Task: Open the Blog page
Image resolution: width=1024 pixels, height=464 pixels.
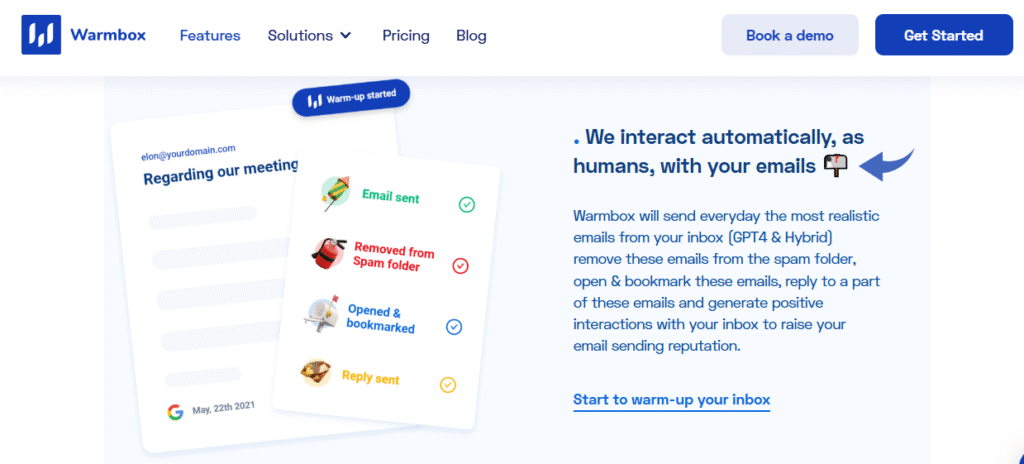Action: click(471, 35)
